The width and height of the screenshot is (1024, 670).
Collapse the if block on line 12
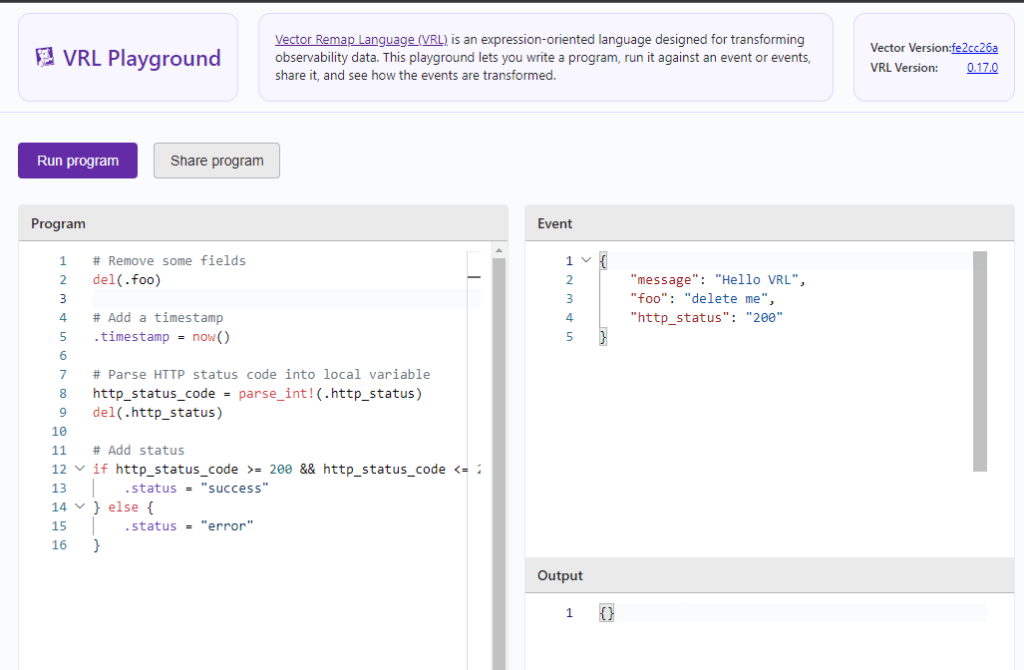click(80, 469)
